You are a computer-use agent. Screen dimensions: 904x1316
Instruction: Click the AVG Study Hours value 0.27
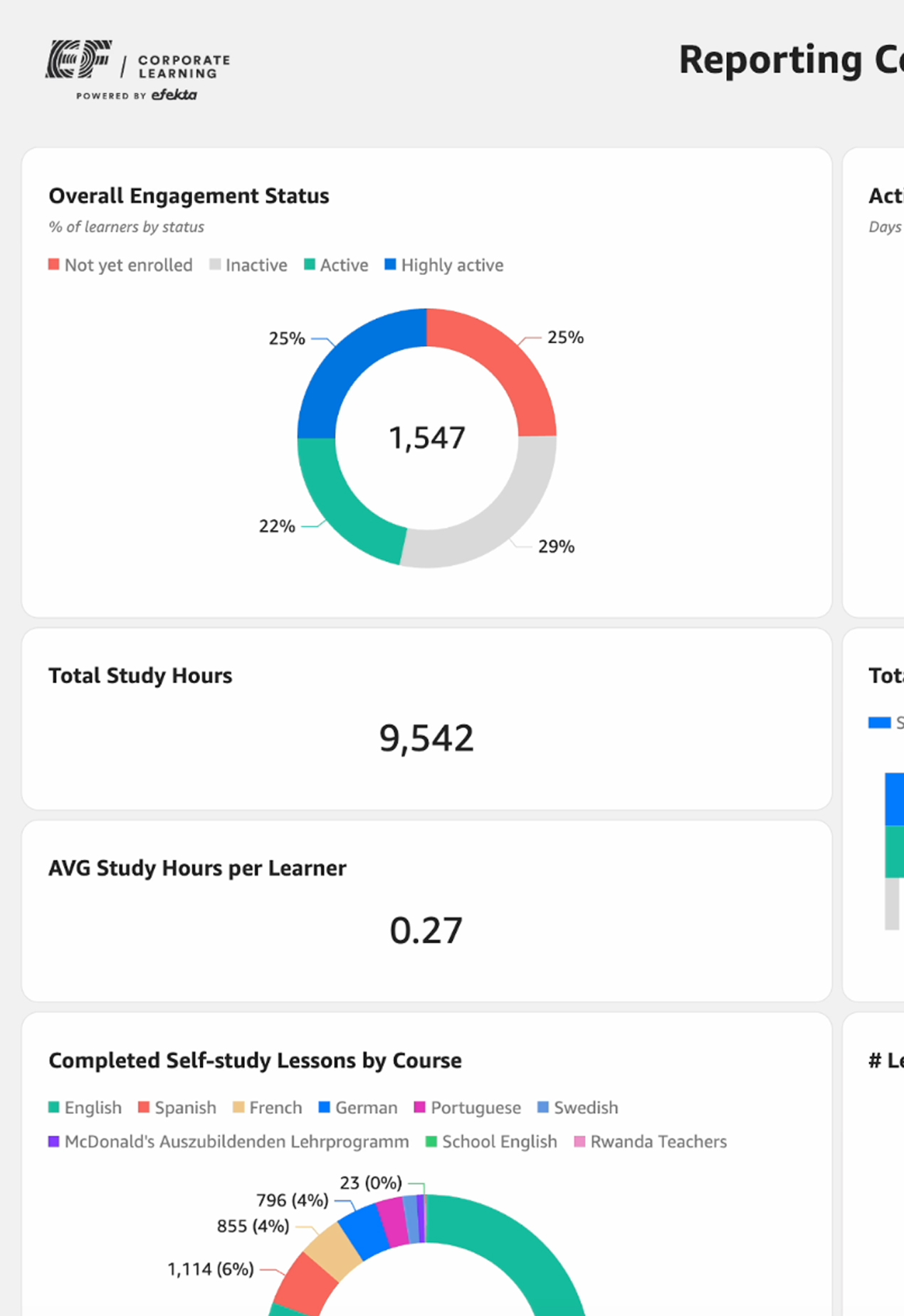coord(426,930)
